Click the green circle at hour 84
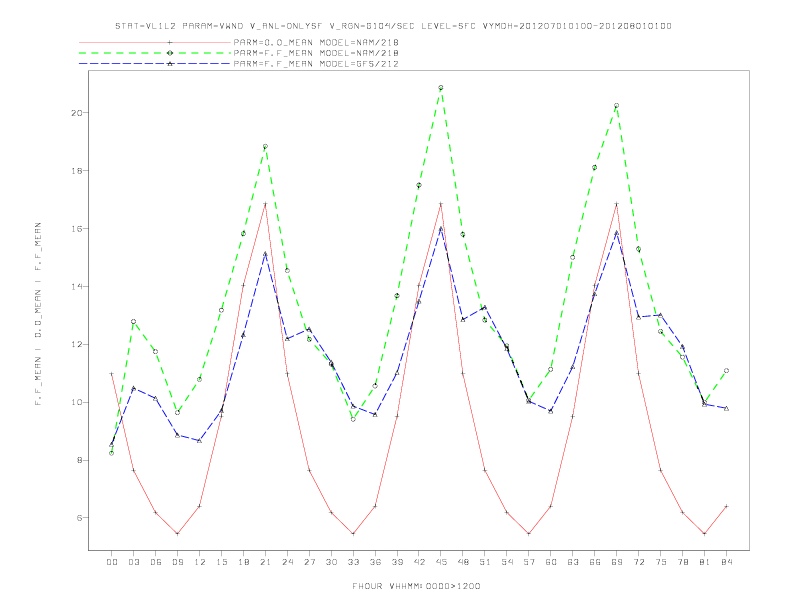792x612 pixels. click(726, 371)
